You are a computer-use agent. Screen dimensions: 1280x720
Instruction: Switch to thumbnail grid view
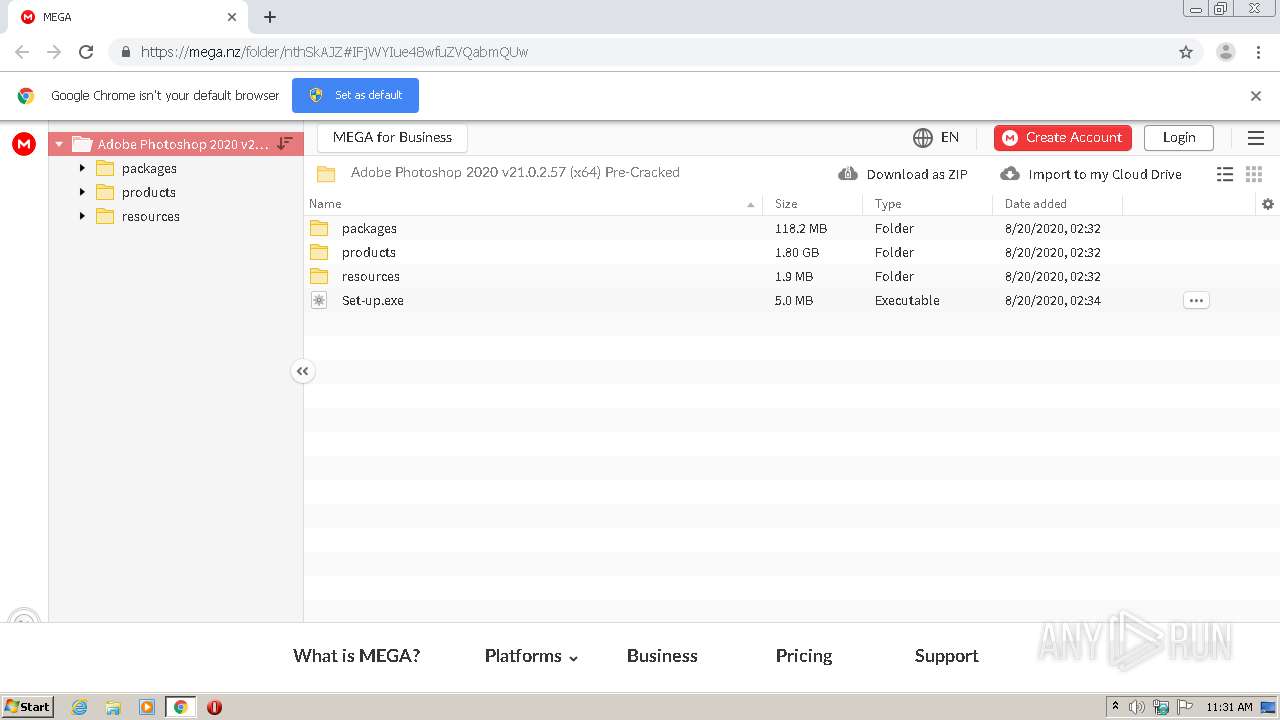(x=1254, y=174)
